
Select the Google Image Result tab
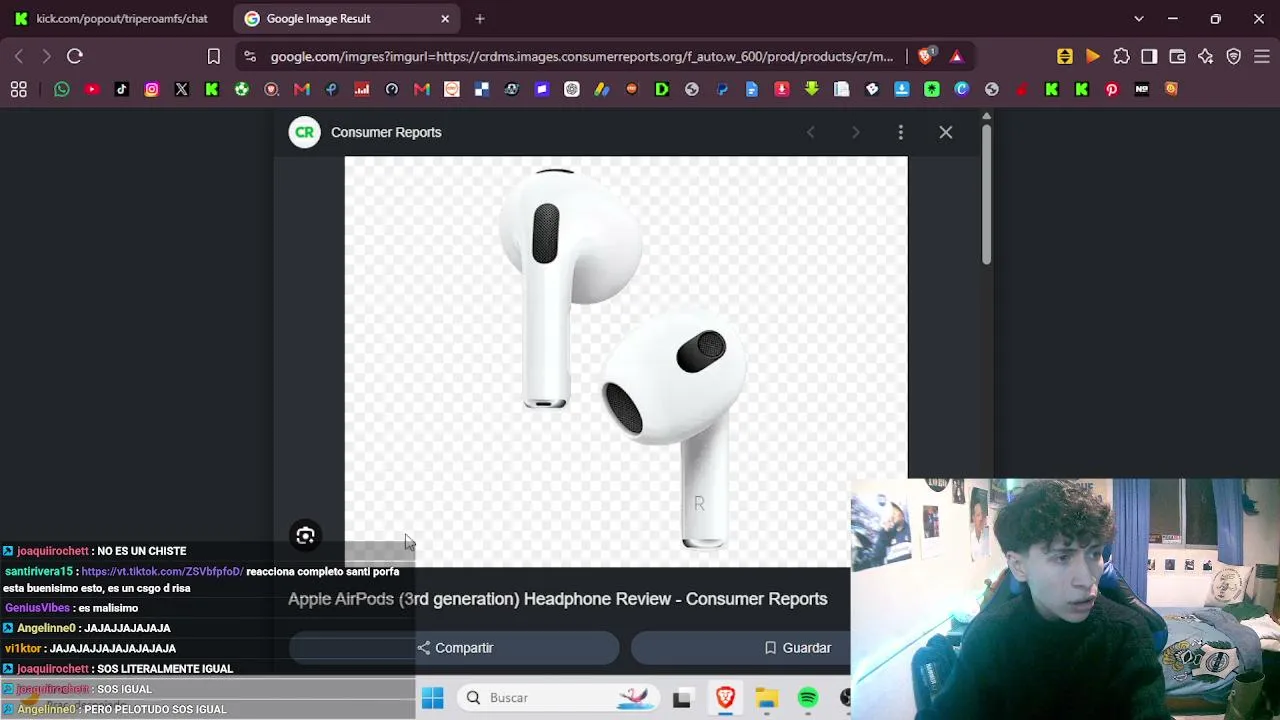click(x=346, y=18)
